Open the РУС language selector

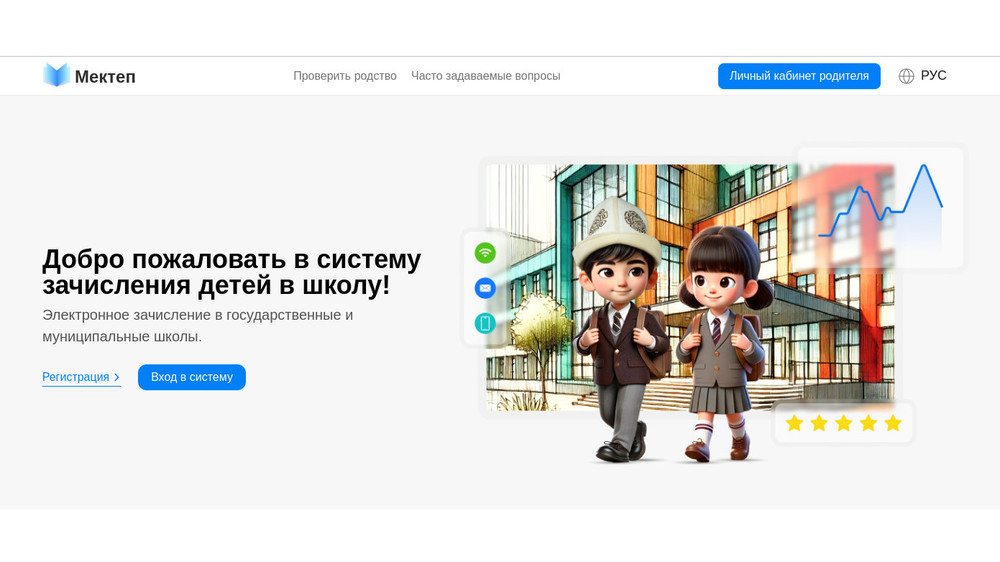922,76
